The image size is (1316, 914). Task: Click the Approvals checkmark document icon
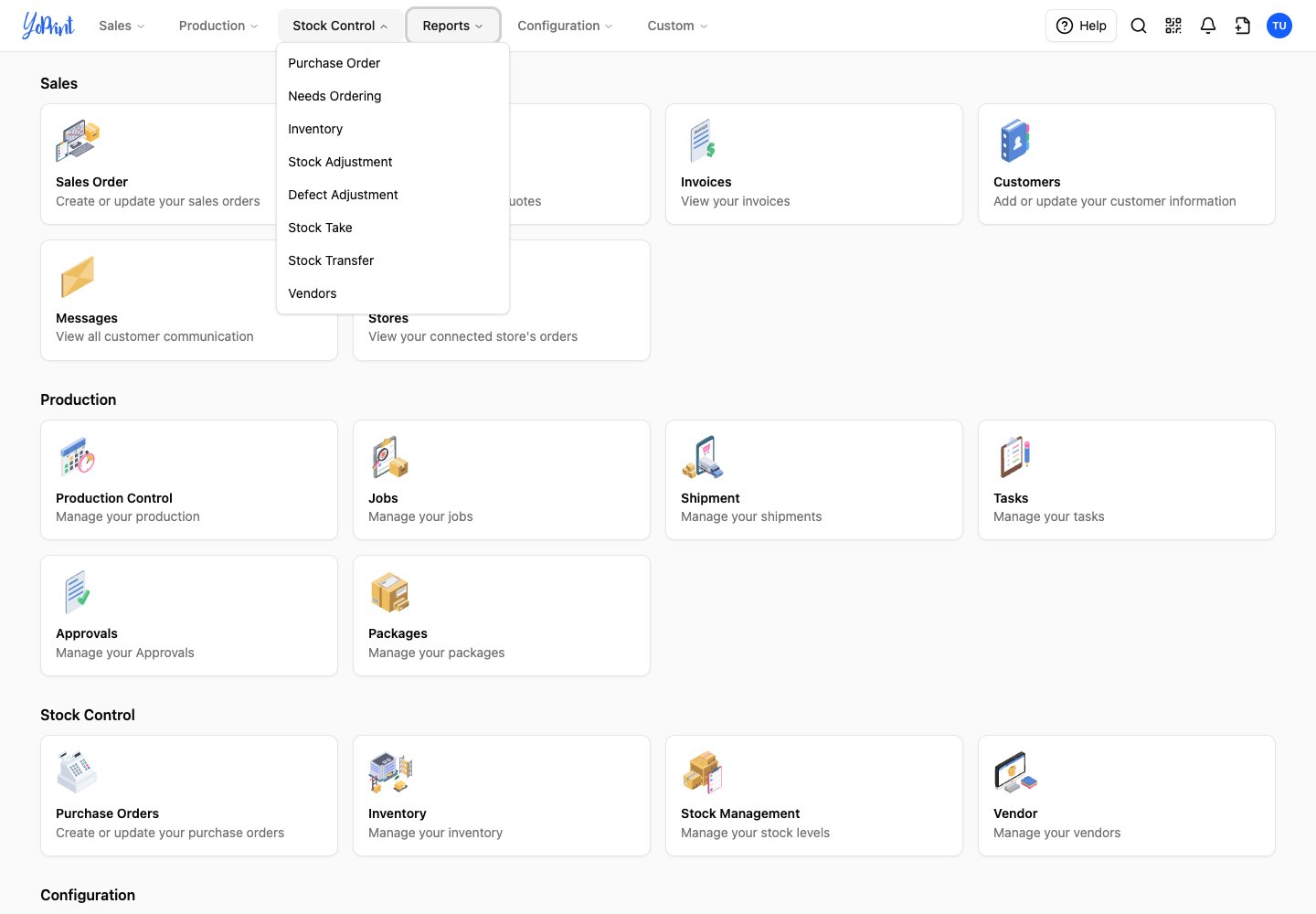[78, 592]
